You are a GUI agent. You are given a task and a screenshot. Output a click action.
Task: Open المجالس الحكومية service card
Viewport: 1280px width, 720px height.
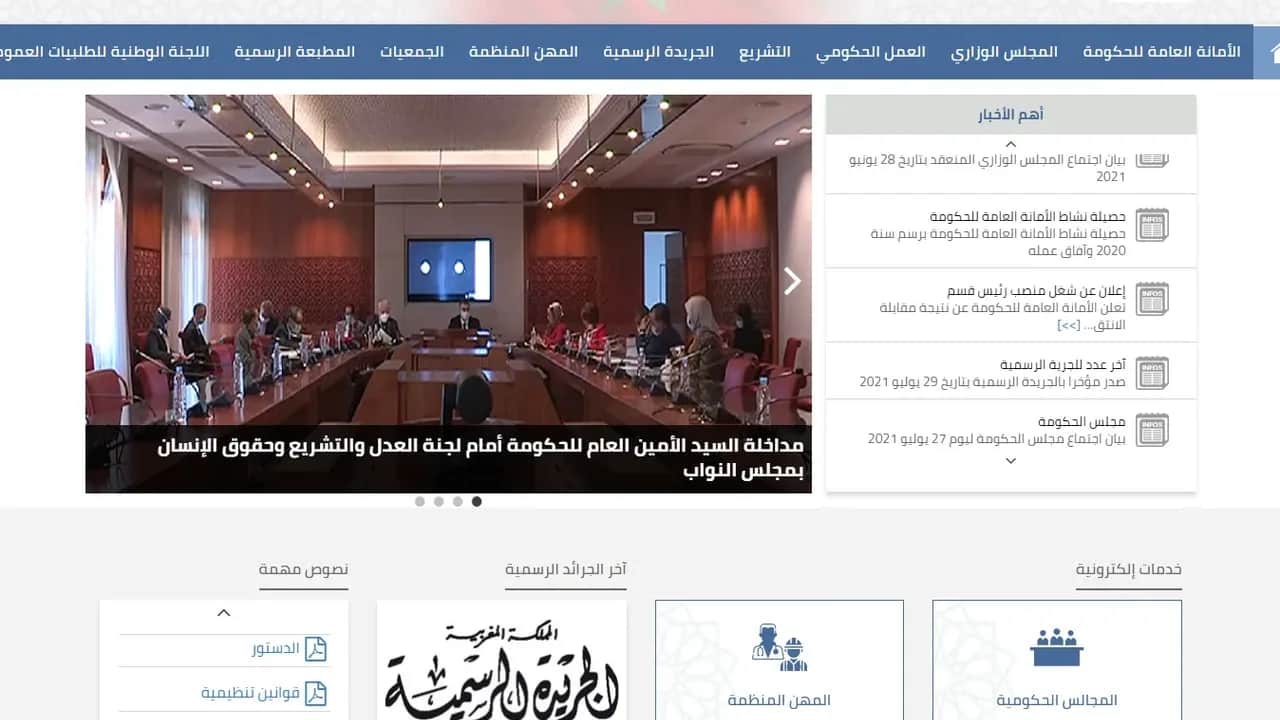(x=1057, y=660)
